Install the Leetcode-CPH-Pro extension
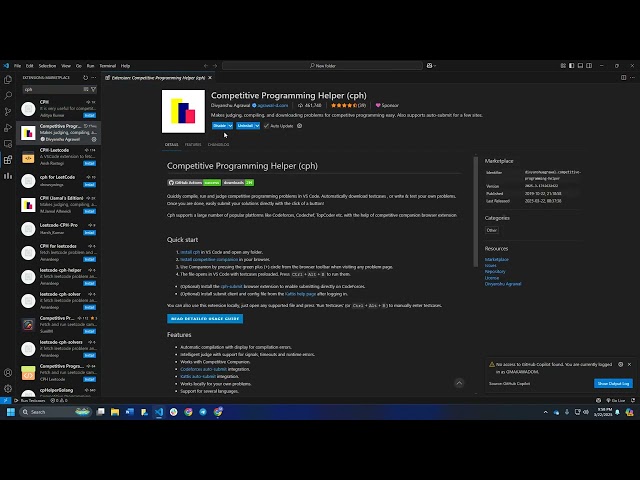640x480 pixels. (90, 233)
